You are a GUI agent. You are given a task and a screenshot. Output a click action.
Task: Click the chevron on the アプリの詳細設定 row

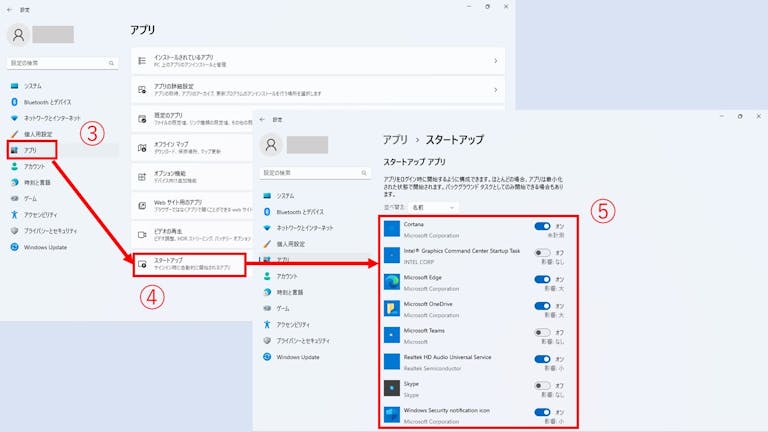tap(496, 90)
